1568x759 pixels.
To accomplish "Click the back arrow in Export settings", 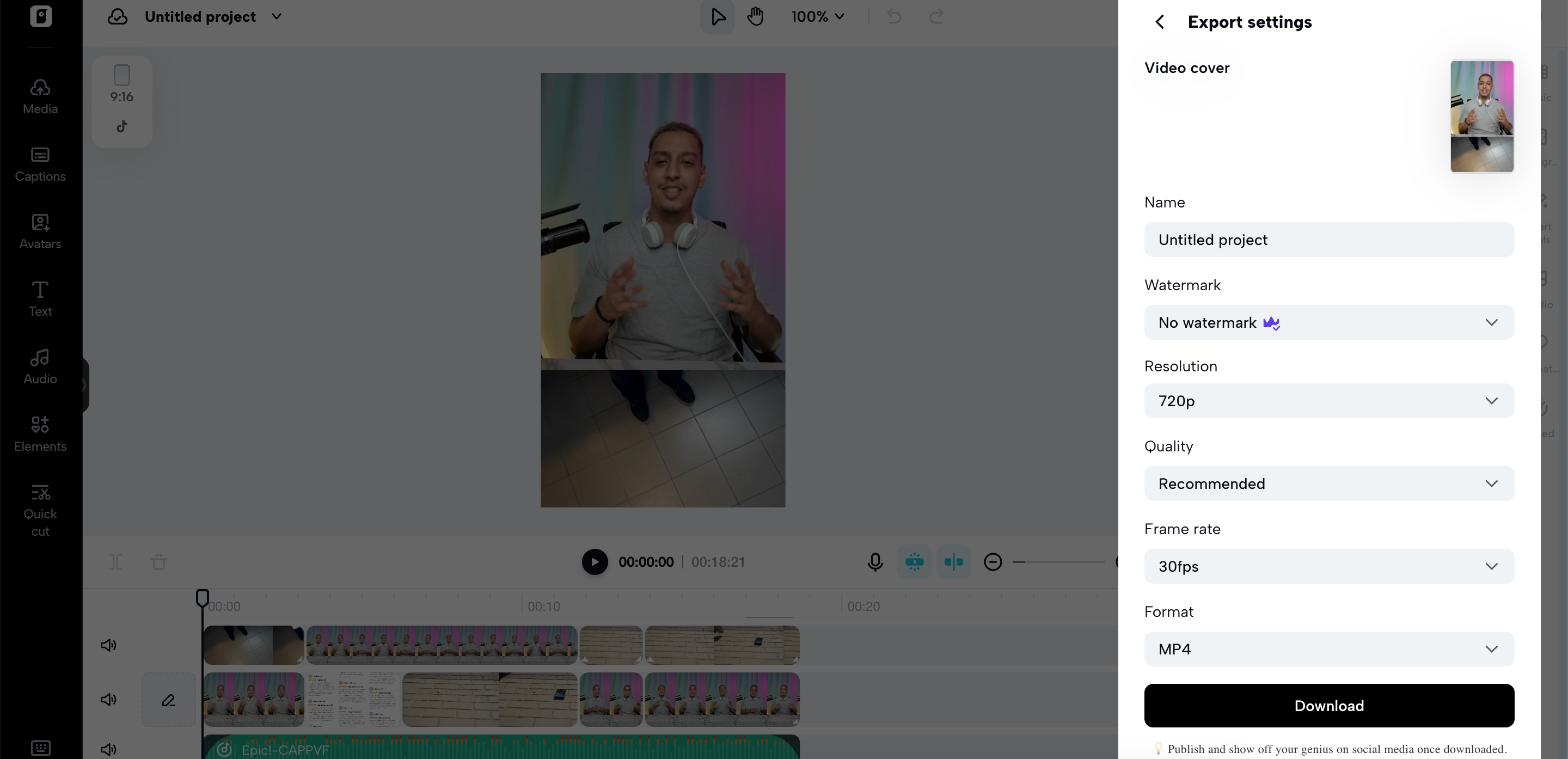I will pos(1160,22).
